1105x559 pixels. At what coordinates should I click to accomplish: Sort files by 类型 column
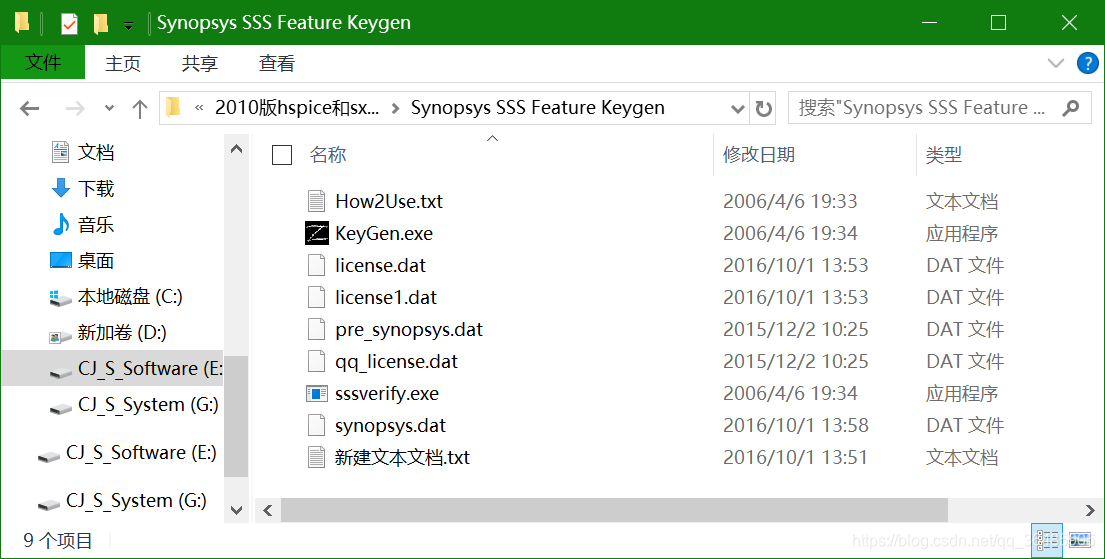(944, 154)
